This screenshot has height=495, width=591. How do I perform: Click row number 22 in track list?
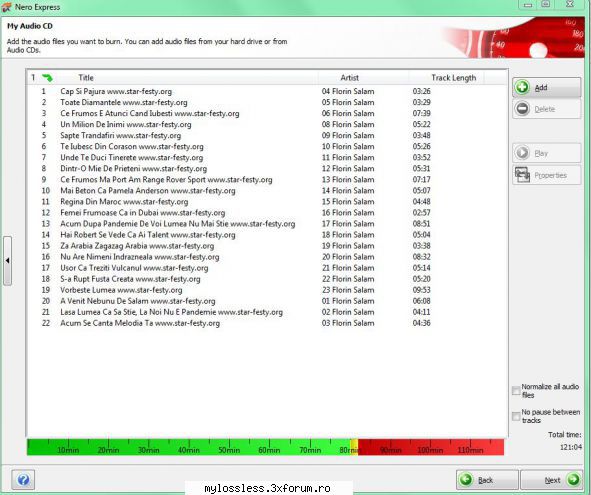click(x=46, y=323)
